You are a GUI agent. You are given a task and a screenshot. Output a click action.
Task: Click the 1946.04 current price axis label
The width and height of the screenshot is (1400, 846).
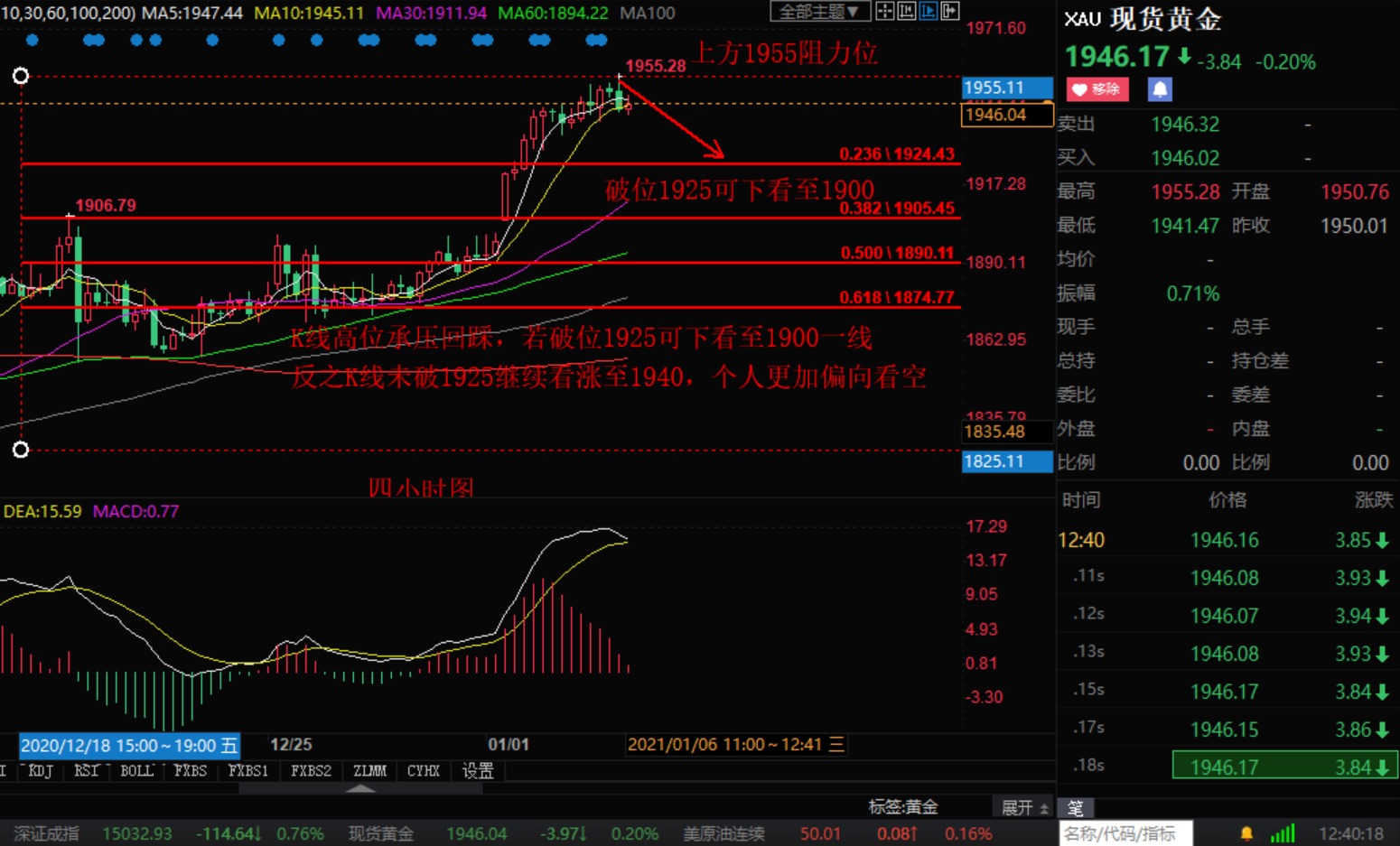[x=1007, y=115]
